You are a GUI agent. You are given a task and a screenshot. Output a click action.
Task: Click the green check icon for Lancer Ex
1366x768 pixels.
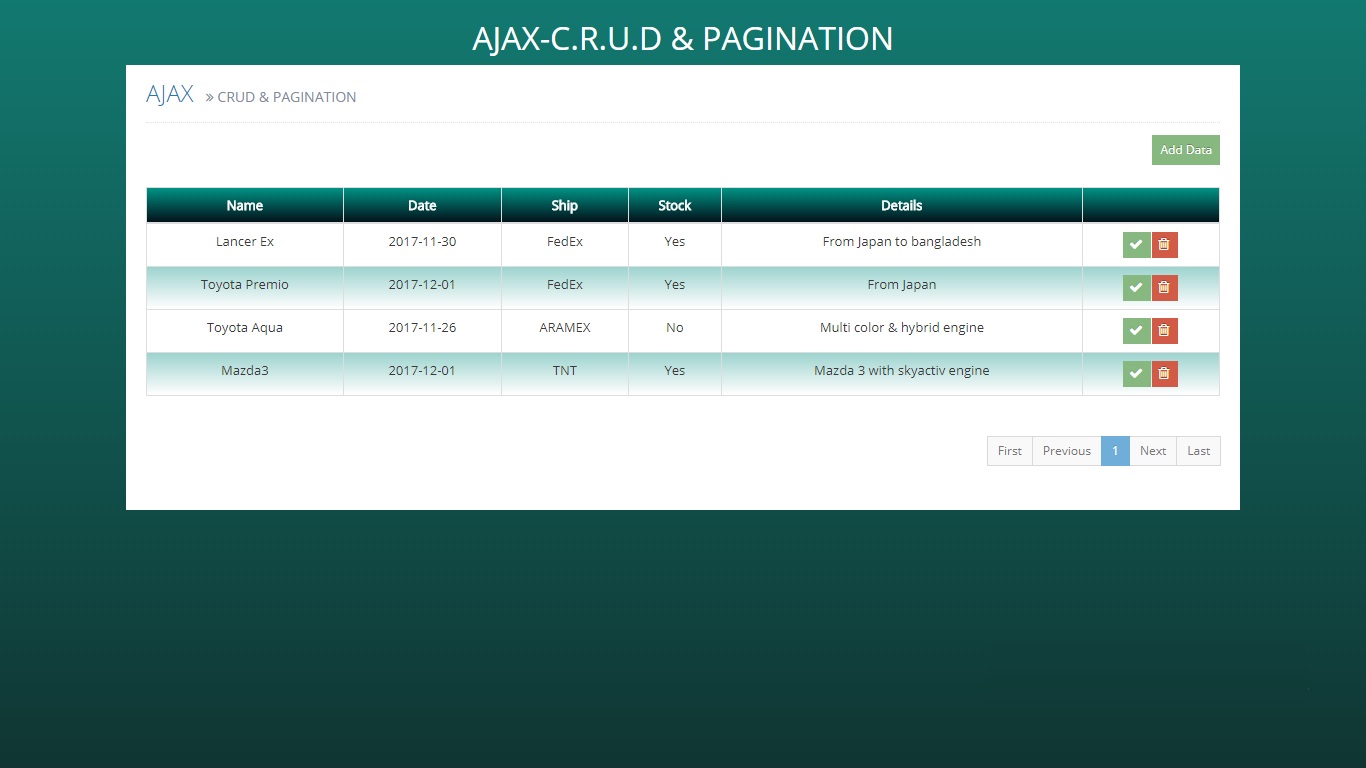click(x=1135, y=244)
